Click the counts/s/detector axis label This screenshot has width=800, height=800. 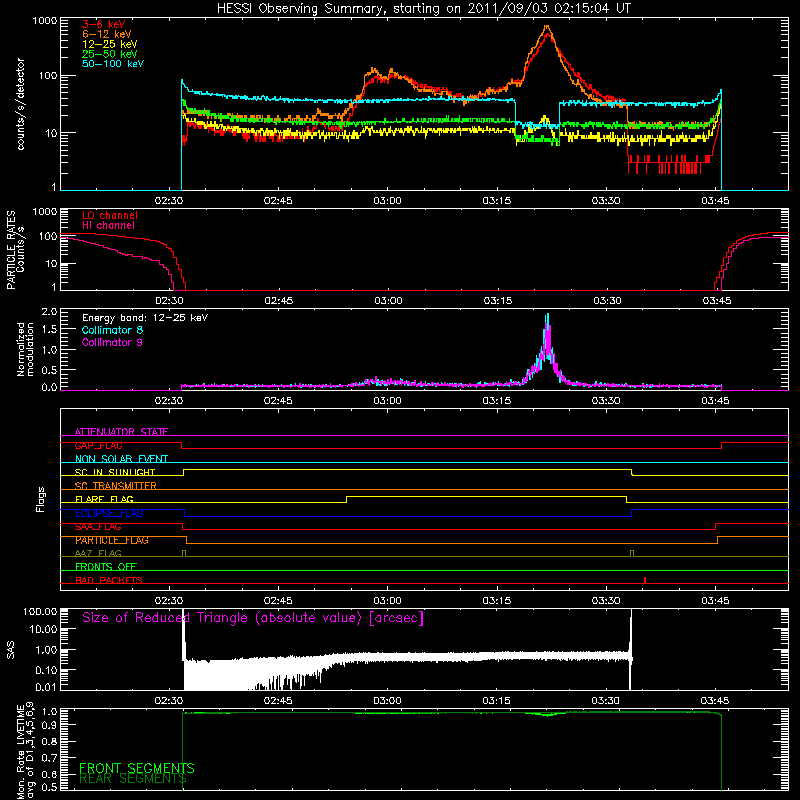coord(21,104)
